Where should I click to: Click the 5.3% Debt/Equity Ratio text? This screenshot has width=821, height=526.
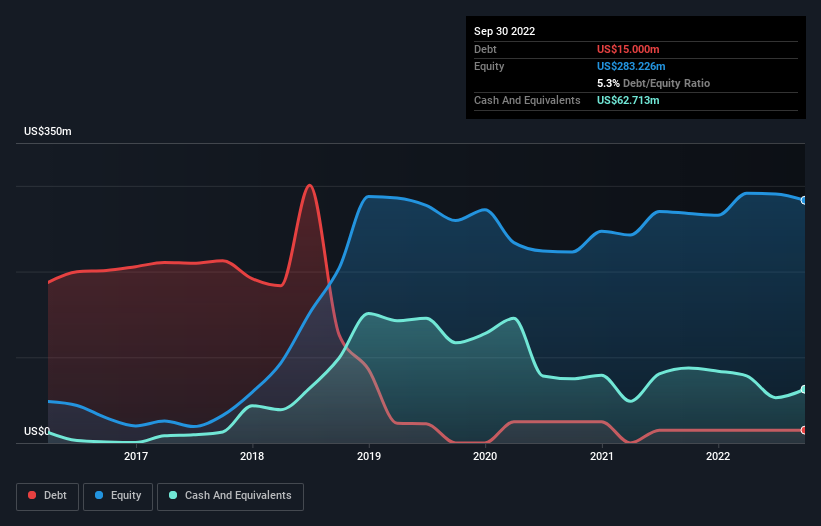pyautogui.click(x=653, y=83)
